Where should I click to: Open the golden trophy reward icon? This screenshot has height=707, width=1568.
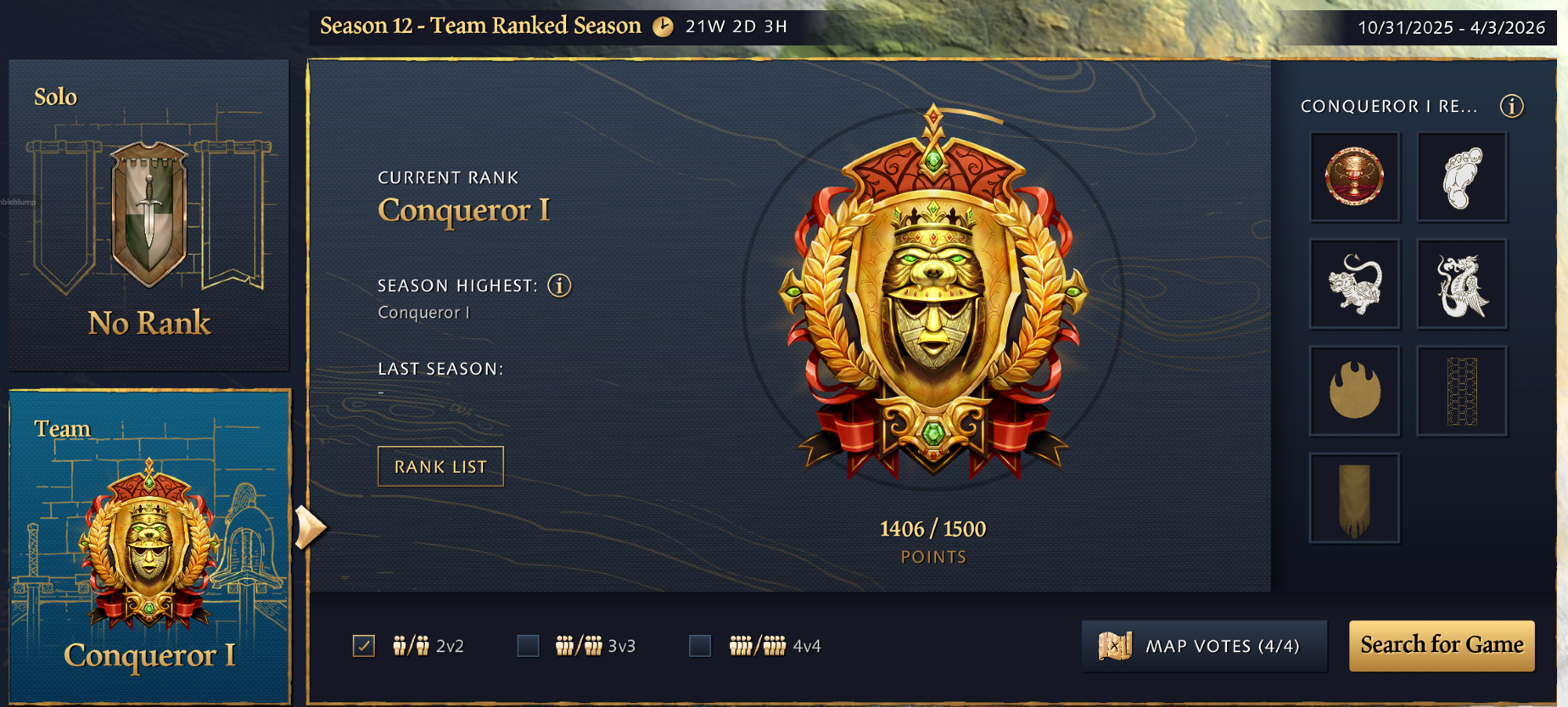[x=1354, y=177]
